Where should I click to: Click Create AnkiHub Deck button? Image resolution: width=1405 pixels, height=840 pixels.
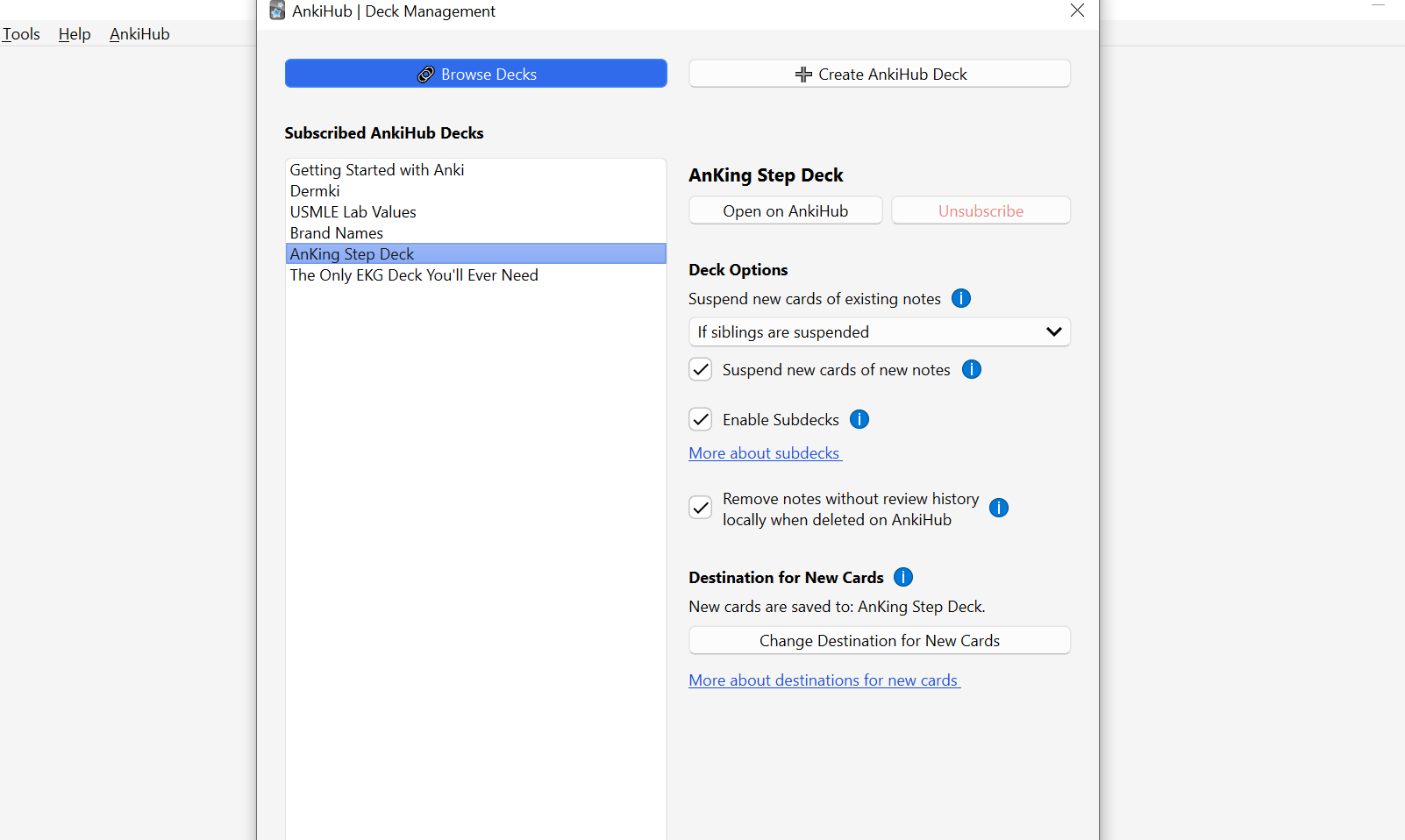click(879, 74)
